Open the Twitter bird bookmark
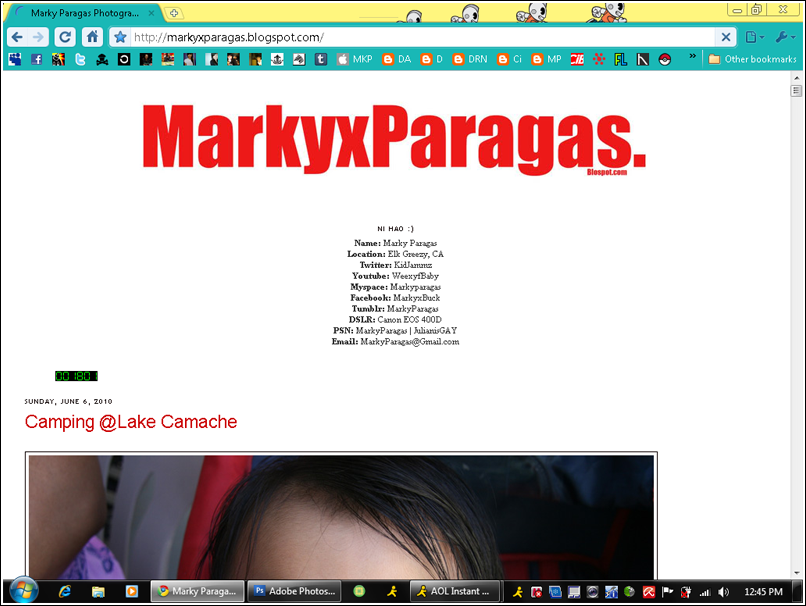The height and width of the screenshot is (606, 806). pyautogui.click(x=80, y=59)
